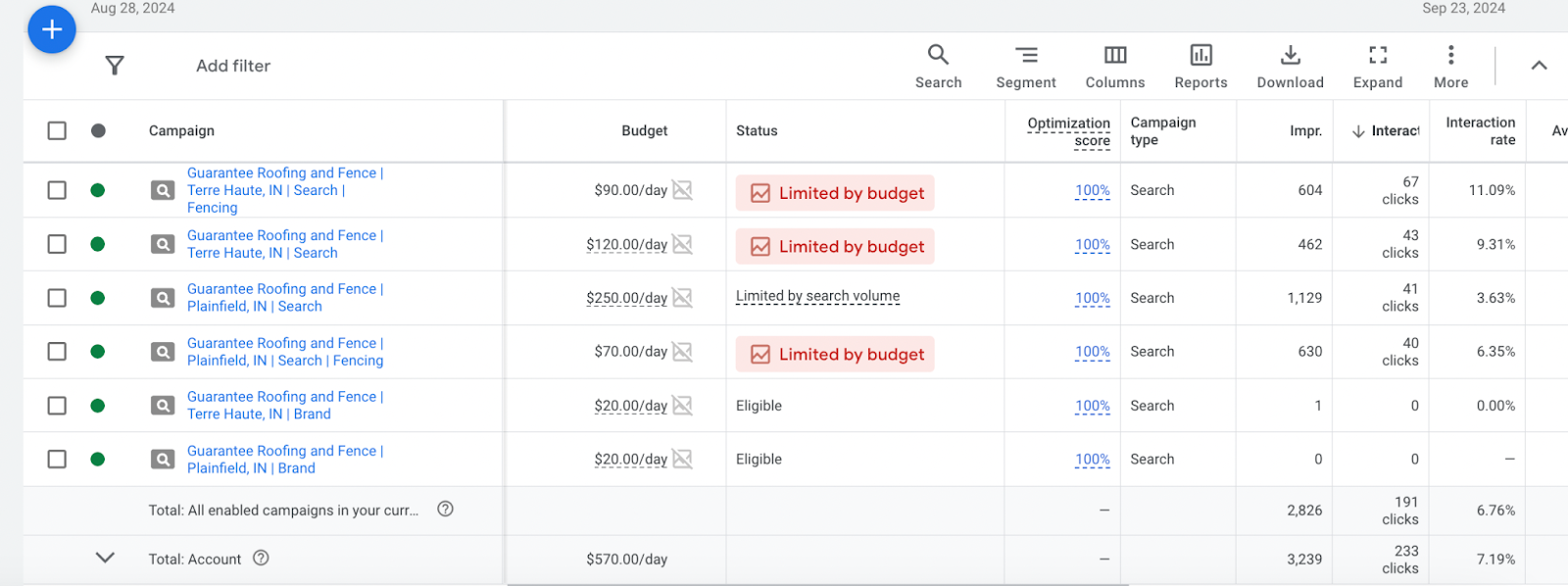Open Plainfield, IN | Search campaign link
Viewport: 1568px width, 586px height.
pyautogui.click(x=285, y=298)
